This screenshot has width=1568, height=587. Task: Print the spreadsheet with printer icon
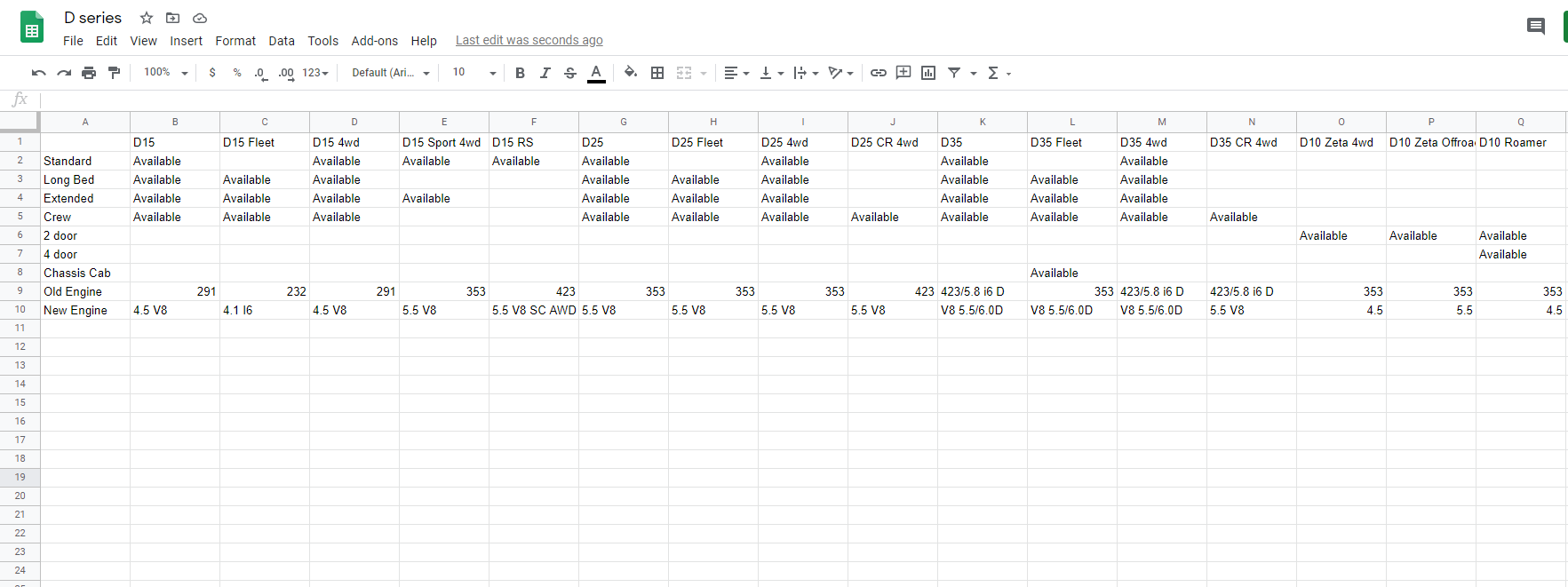click(89, 73)
